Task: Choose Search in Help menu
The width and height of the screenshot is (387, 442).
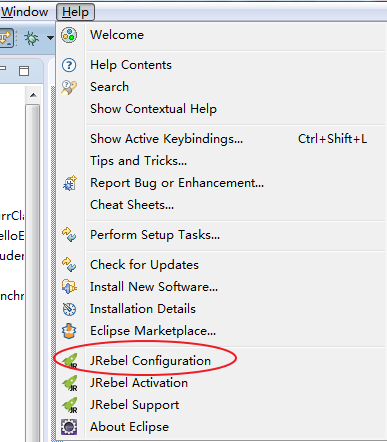Action: [109, 87]
